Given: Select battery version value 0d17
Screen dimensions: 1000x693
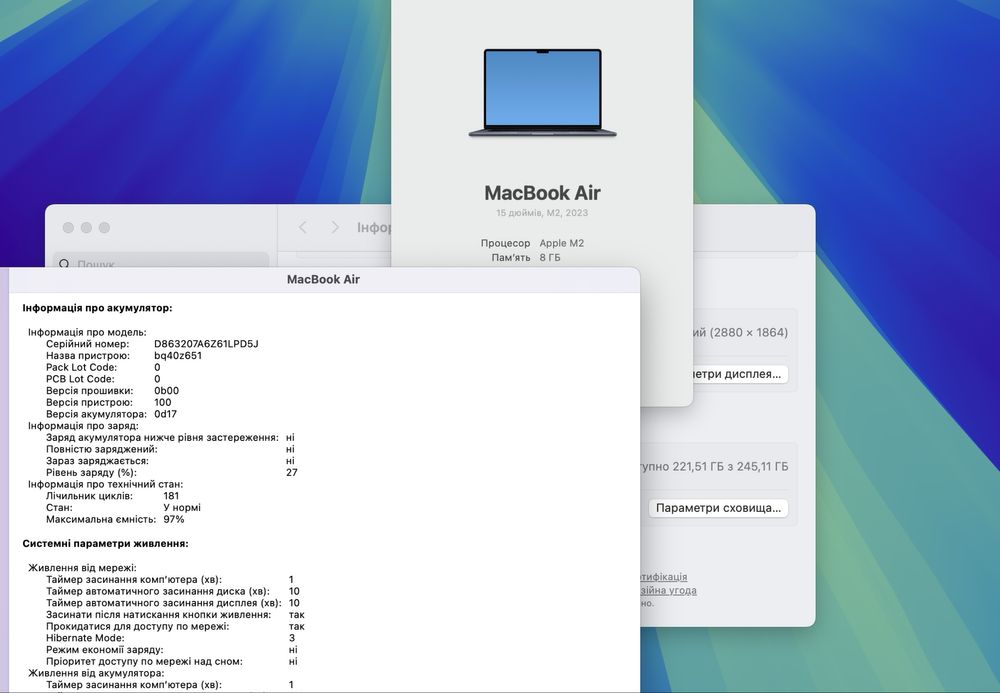Looking at the screenshot, I should coord(165,414).
